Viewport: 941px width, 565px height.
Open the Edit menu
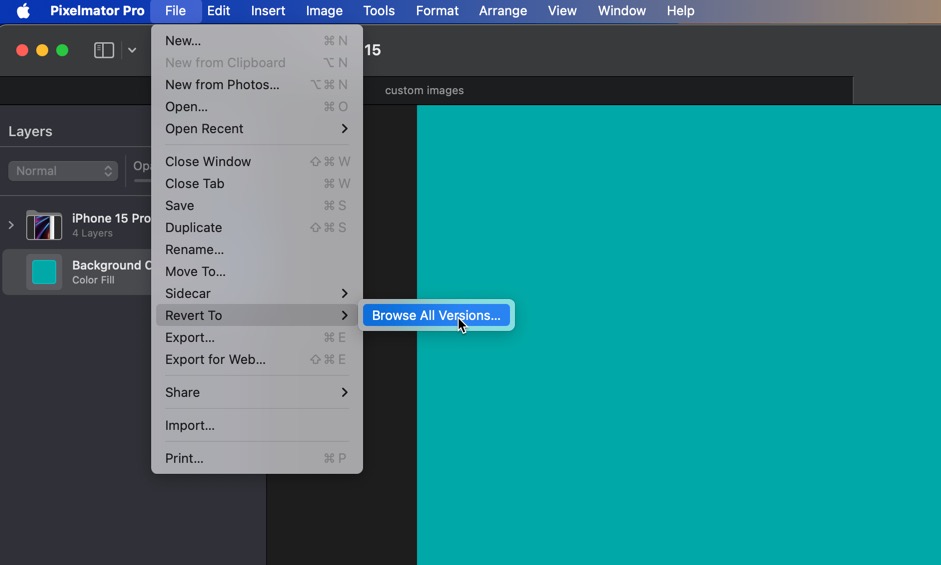click(x=218, y=11)
